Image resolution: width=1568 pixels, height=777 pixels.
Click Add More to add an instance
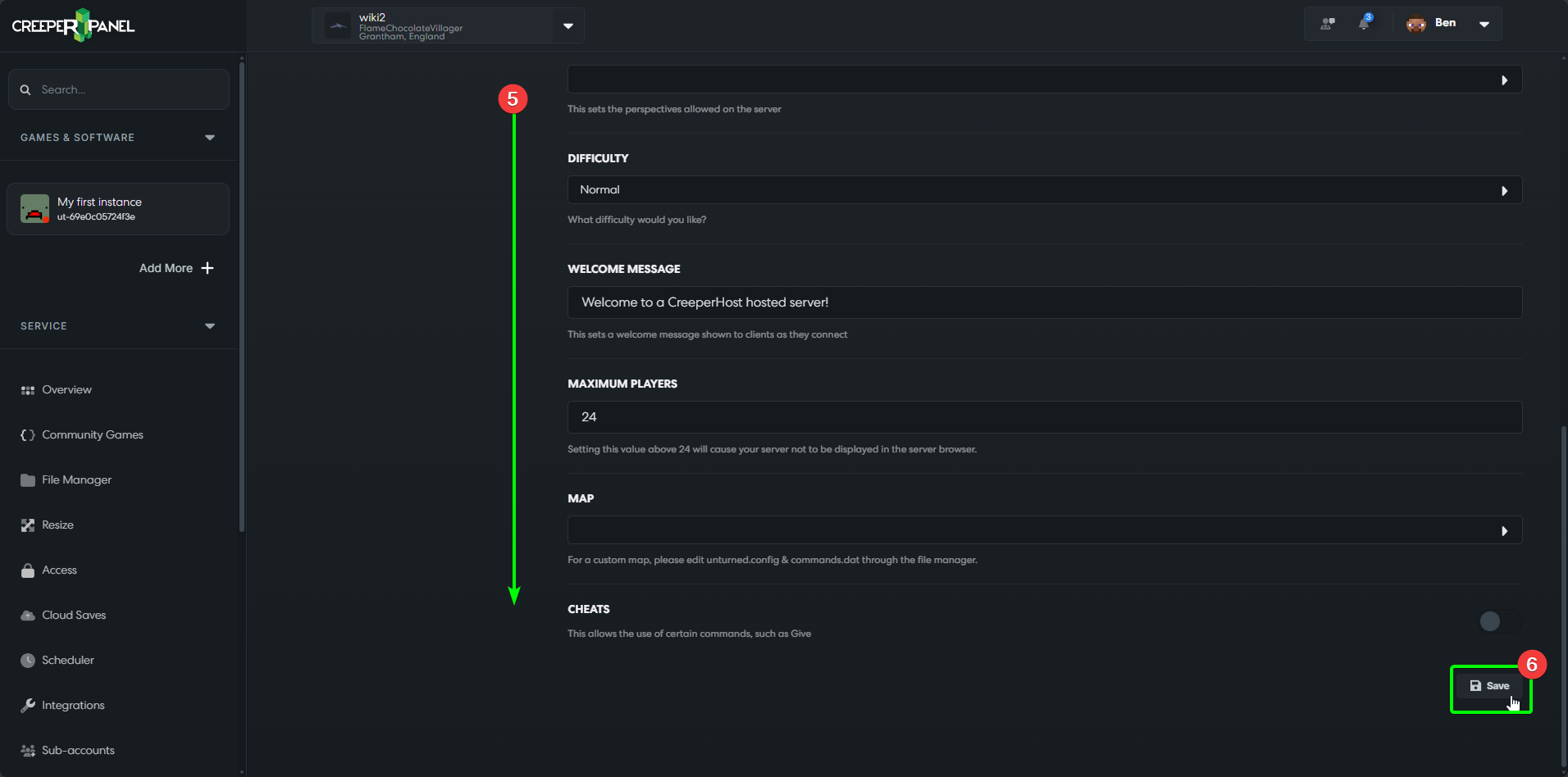[175, 268]
